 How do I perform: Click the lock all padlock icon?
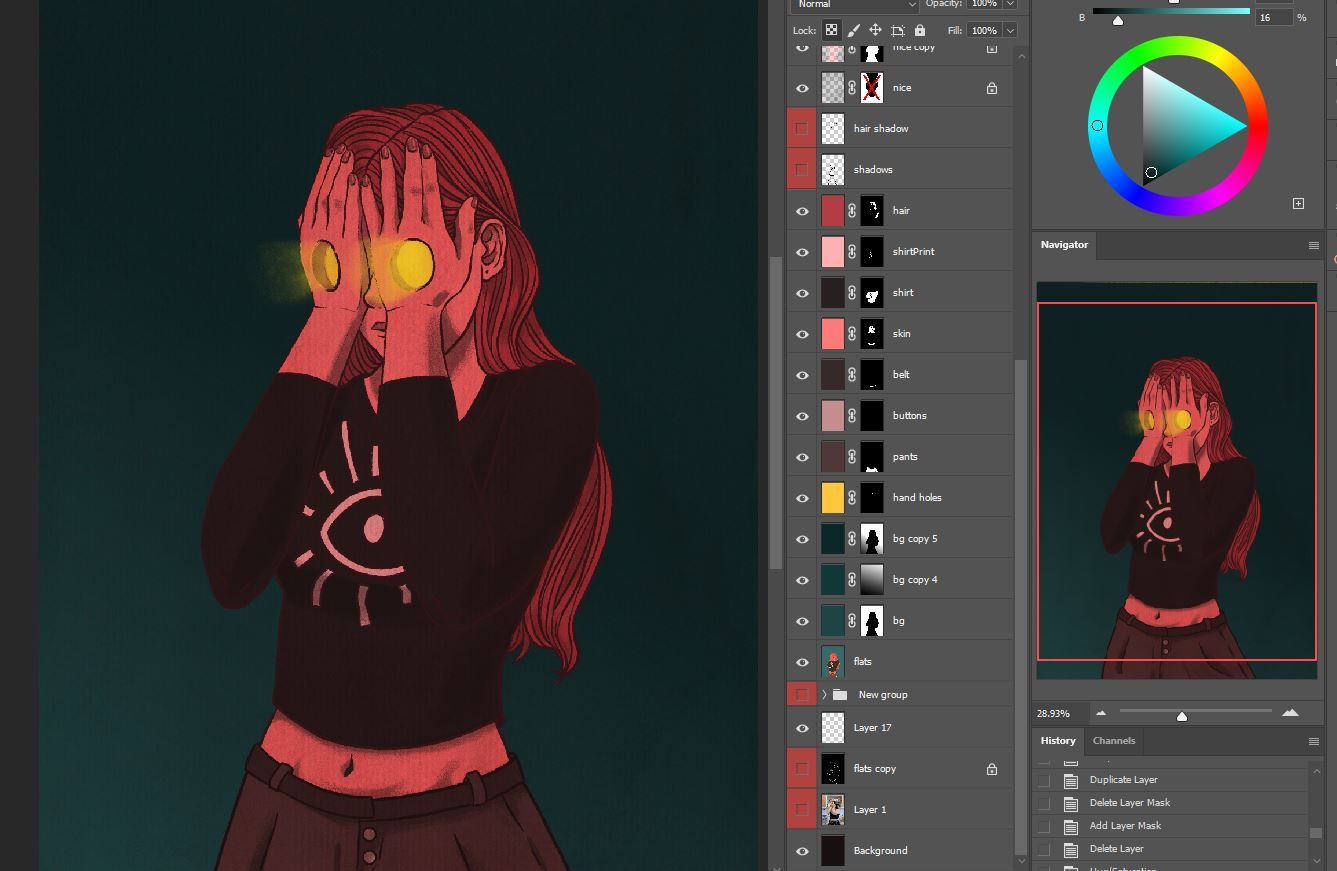tap(920, 30)
